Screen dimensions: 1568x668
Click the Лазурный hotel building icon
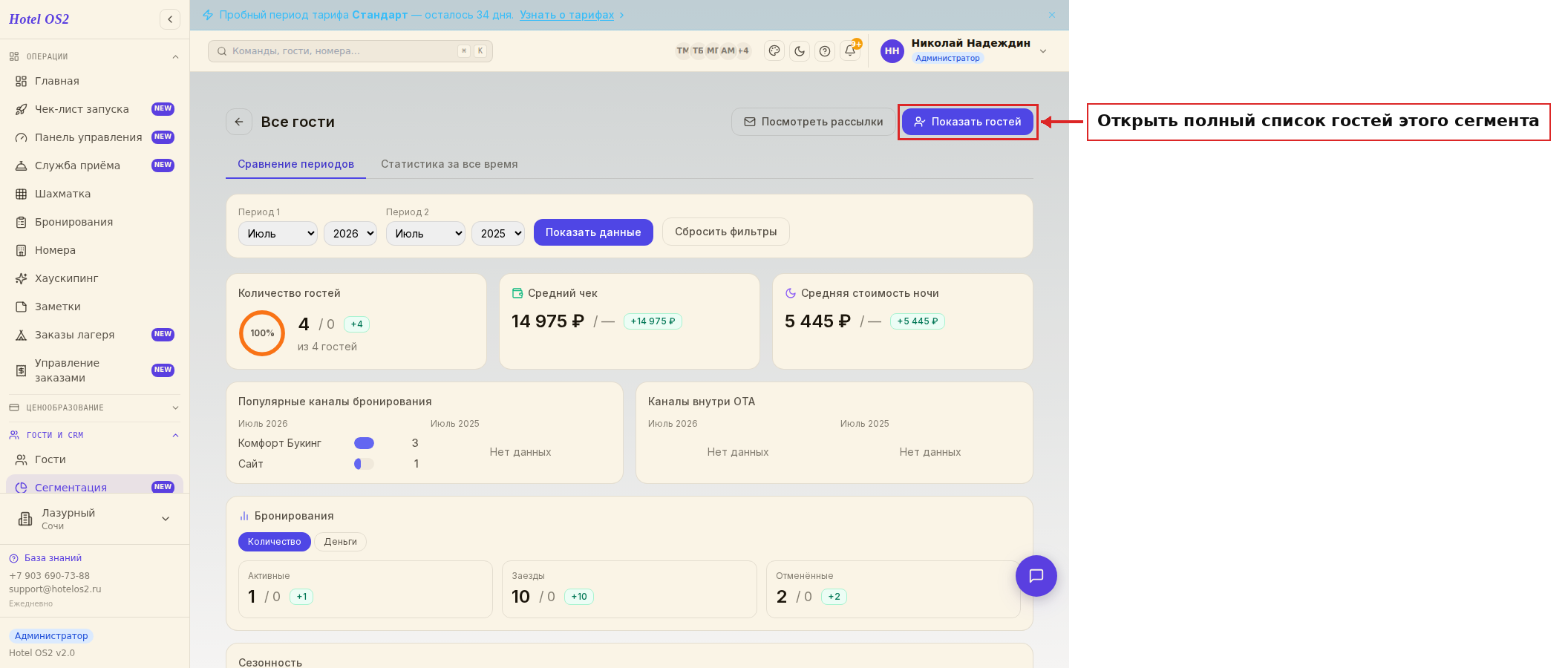pyautogui.click(x=25, y=519)
